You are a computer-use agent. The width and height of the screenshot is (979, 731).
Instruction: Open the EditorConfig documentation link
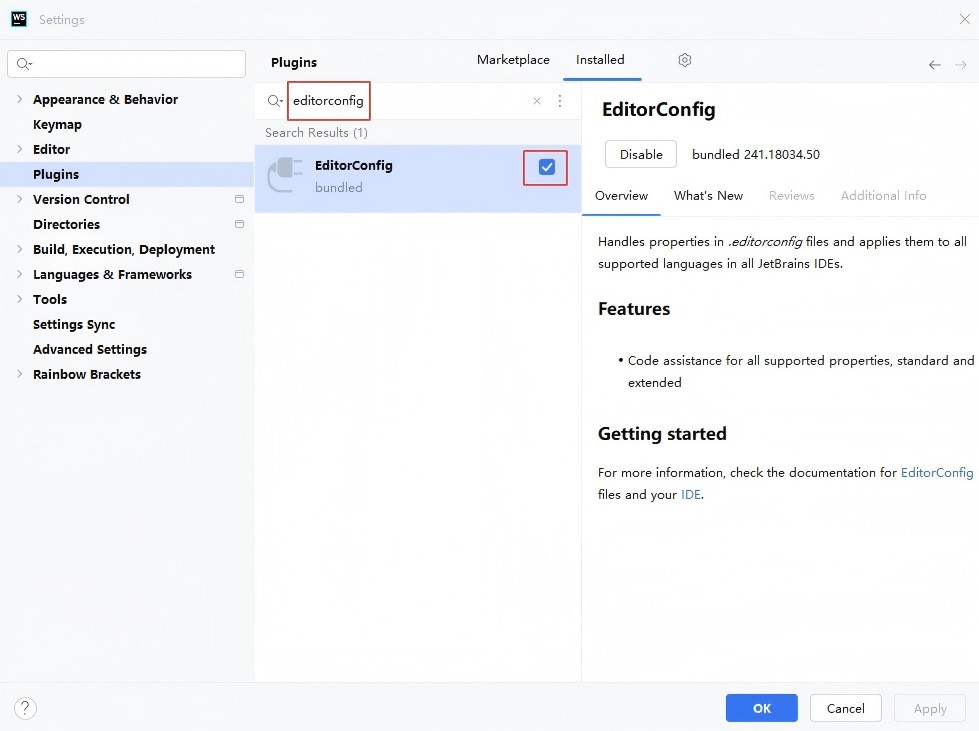click(x=937, y=473)
